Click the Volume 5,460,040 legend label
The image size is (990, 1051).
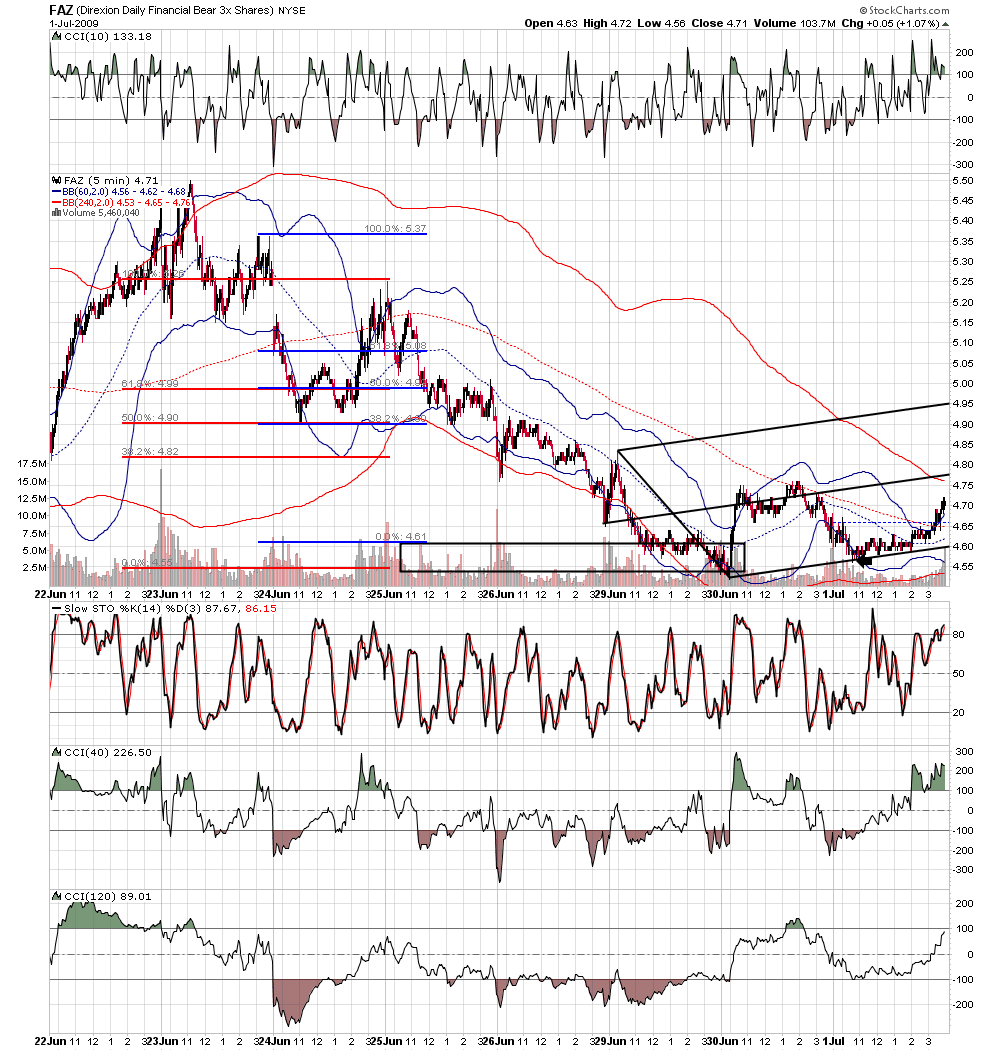[x=101, y=212]
